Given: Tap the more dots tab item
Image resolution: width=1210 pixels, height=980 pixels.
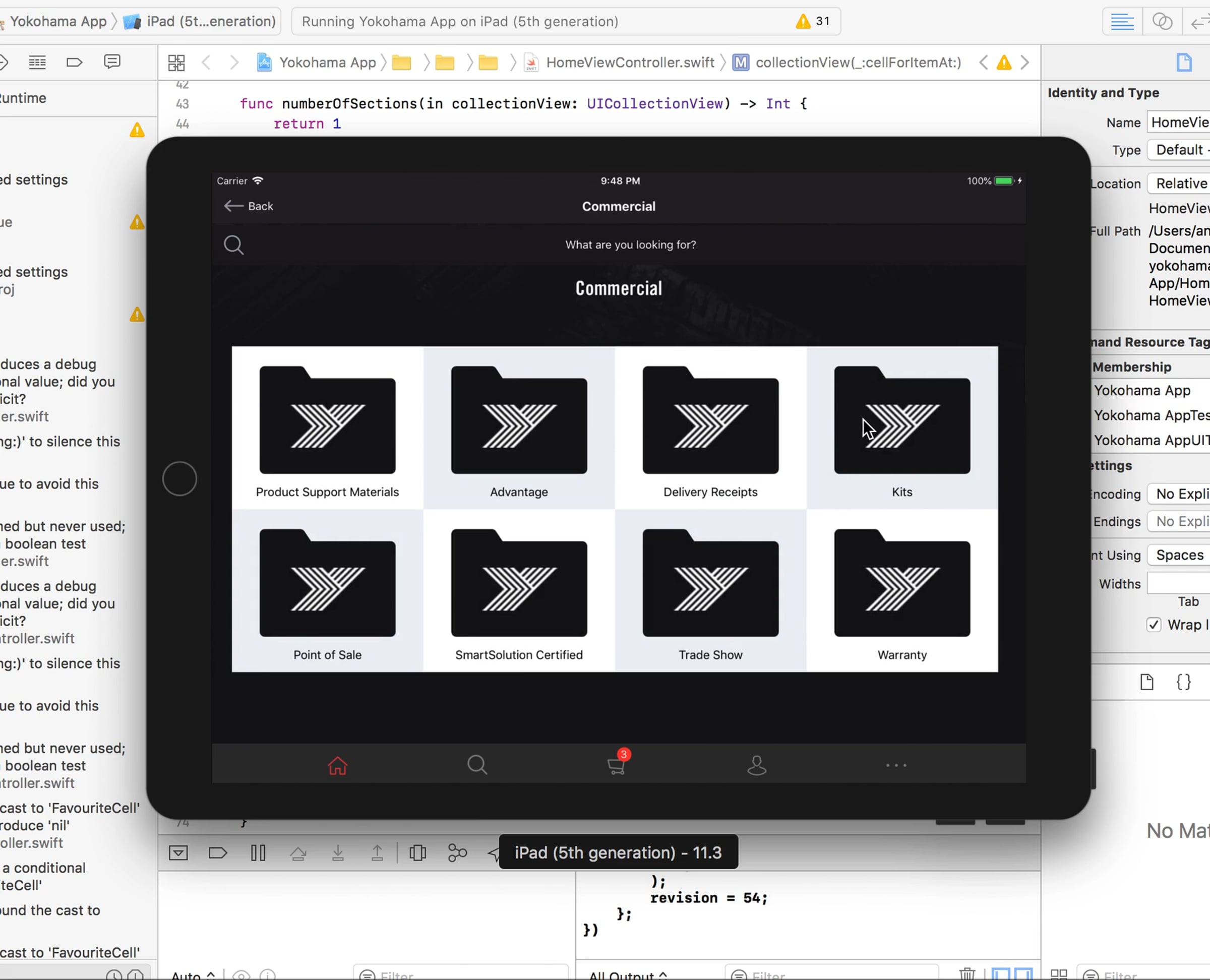Looking at the screenshot, I should [896, 765].
